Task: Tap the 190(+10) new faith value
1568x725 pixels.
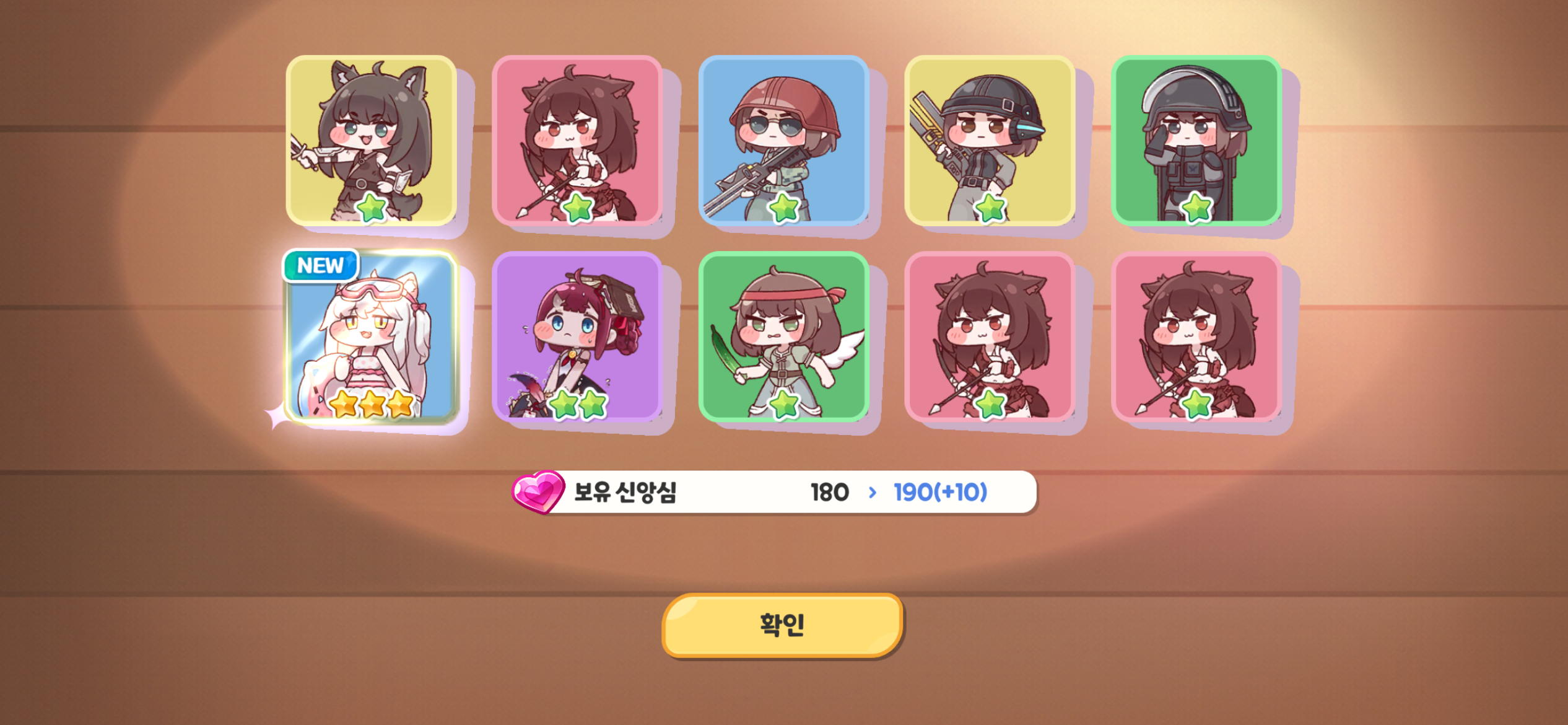Action: (x=940, y=493)
